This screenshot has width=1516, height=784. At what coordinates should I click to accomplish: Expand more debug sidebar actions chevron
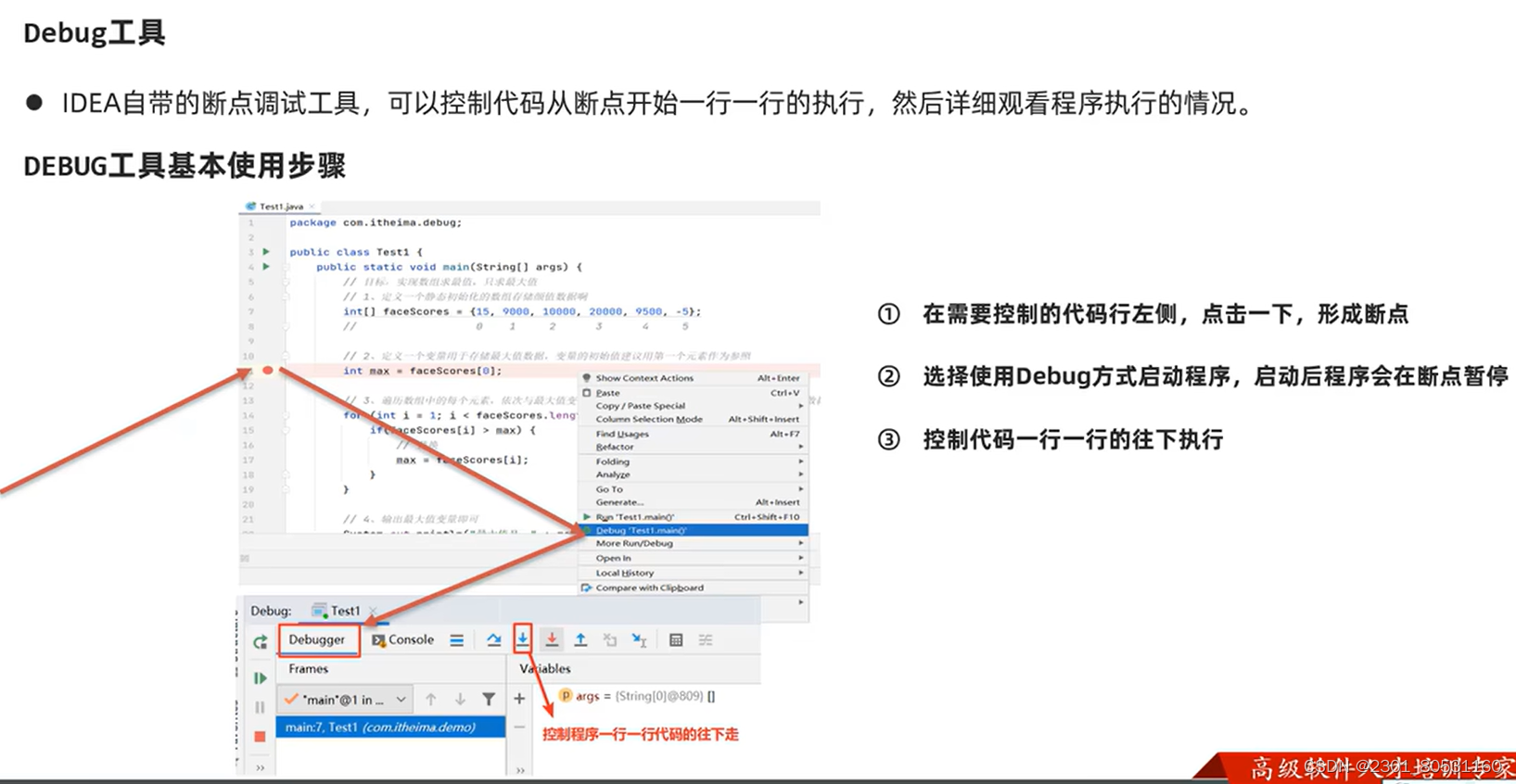coord(261,767)
